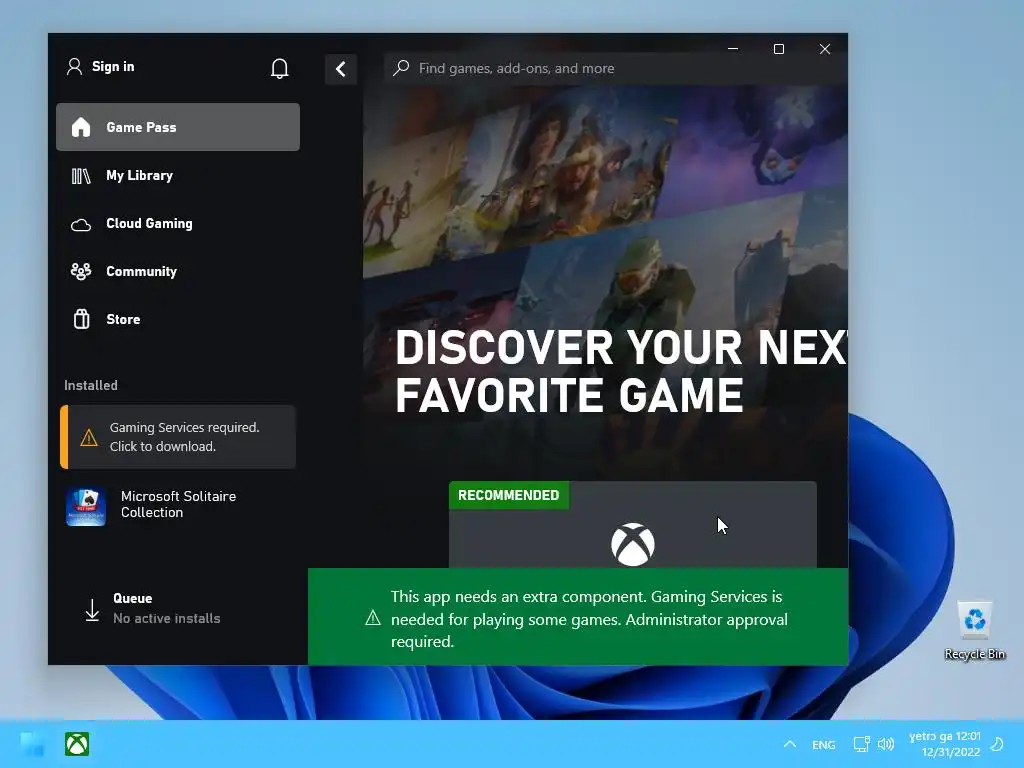
Task: Click the Queue download arrow icon
Action: (92, 610)
